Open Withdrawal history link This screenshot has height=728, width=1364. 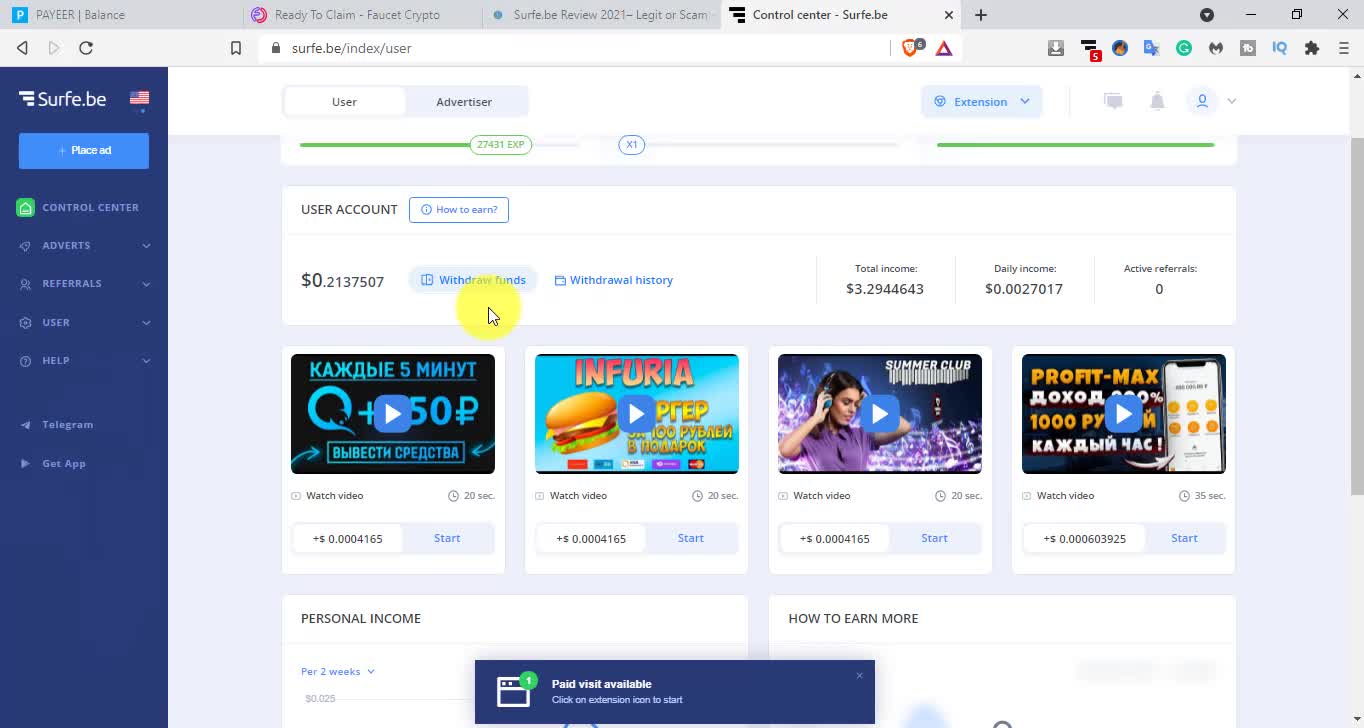614,281
